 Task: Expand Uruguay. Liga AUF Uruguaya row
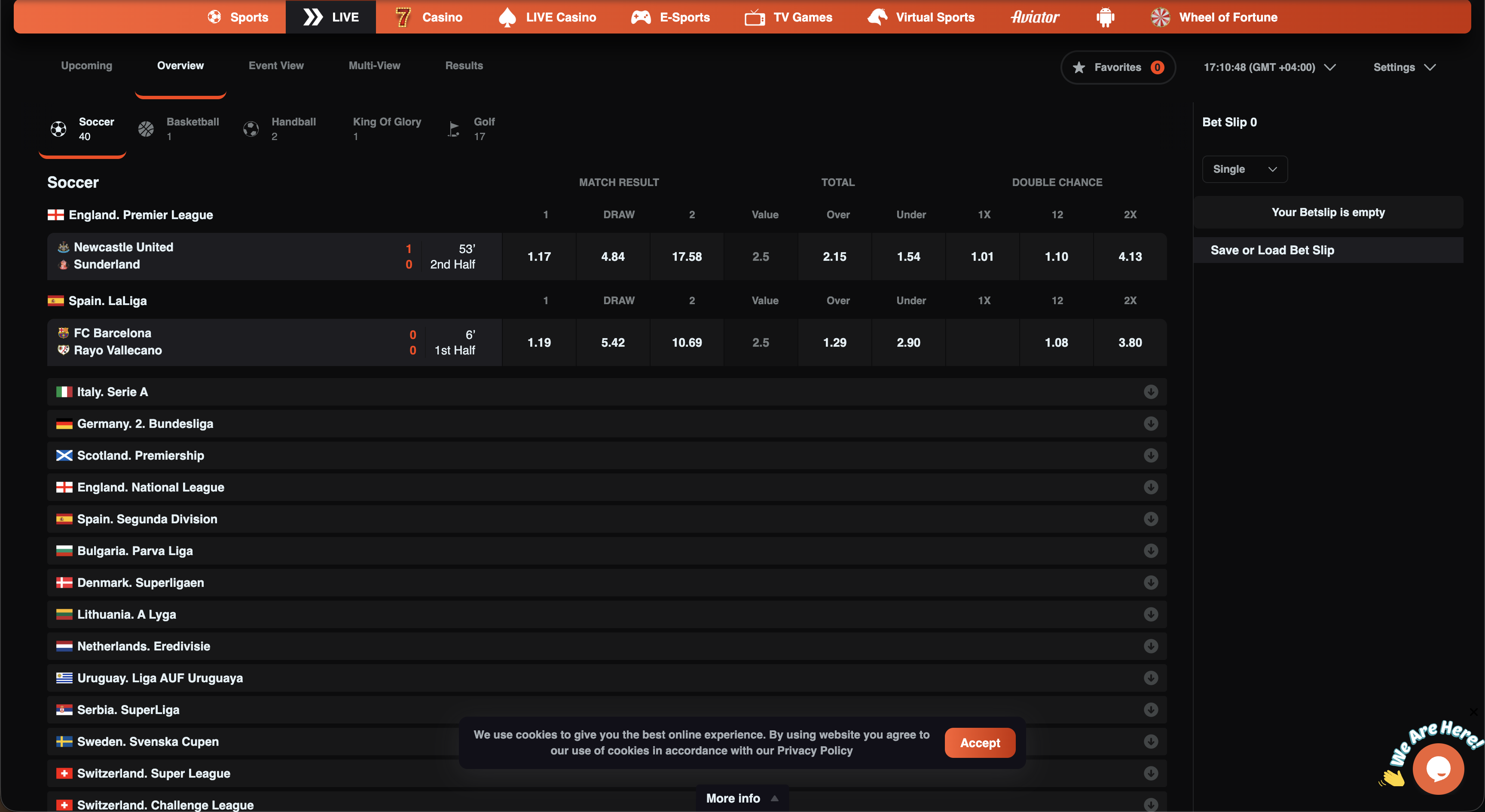point(607,678)
